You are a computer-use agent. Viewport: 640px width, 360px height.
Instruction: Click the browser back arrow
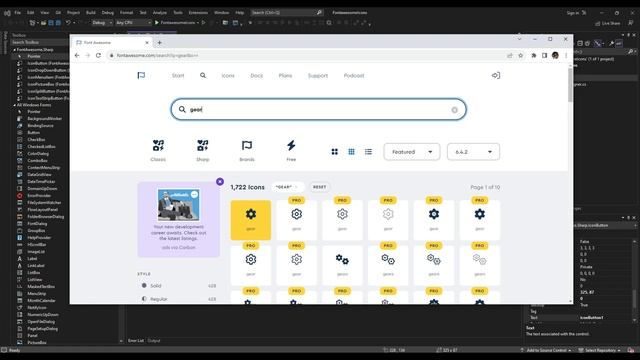(x=77, y=55)
